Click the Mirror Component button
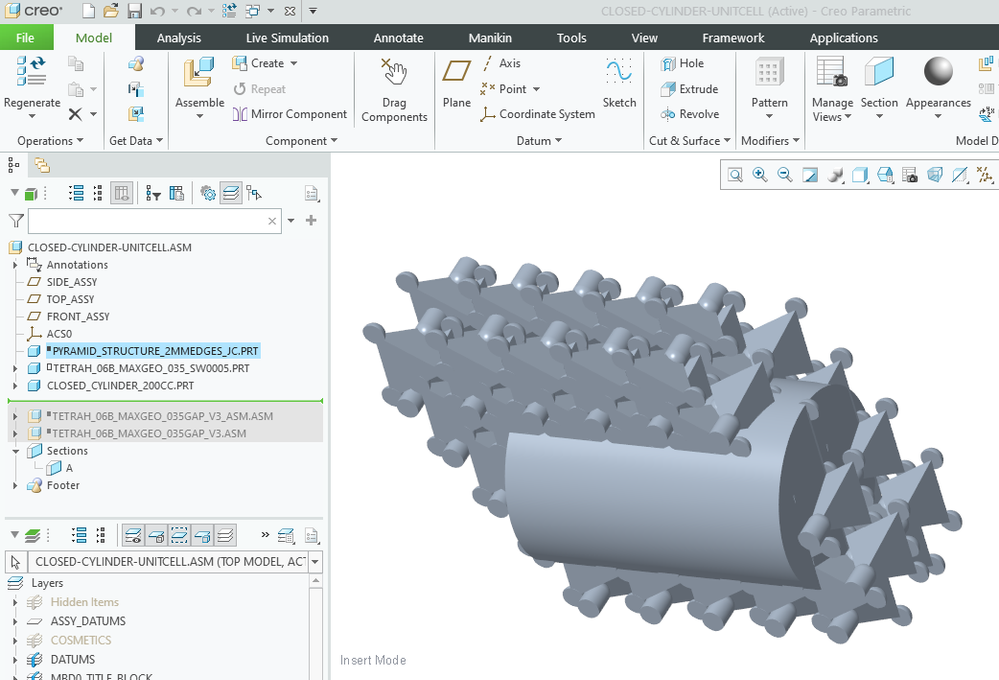Image resolution: width=999 pixels, height=680 pixels. [290, 114]
